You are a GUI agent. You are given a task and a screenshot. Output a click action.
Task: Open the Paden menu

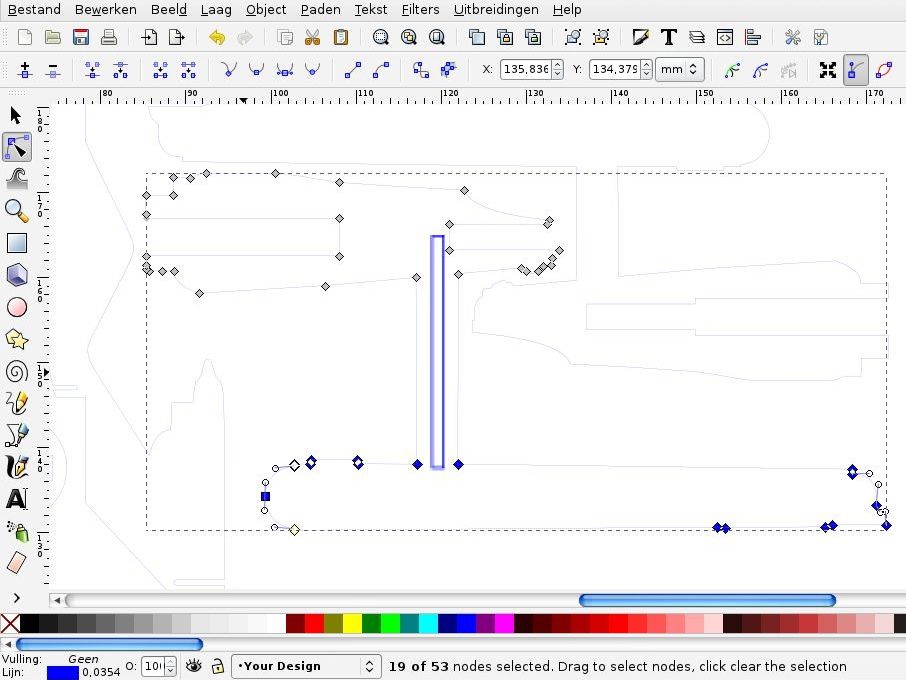[320, 10]
